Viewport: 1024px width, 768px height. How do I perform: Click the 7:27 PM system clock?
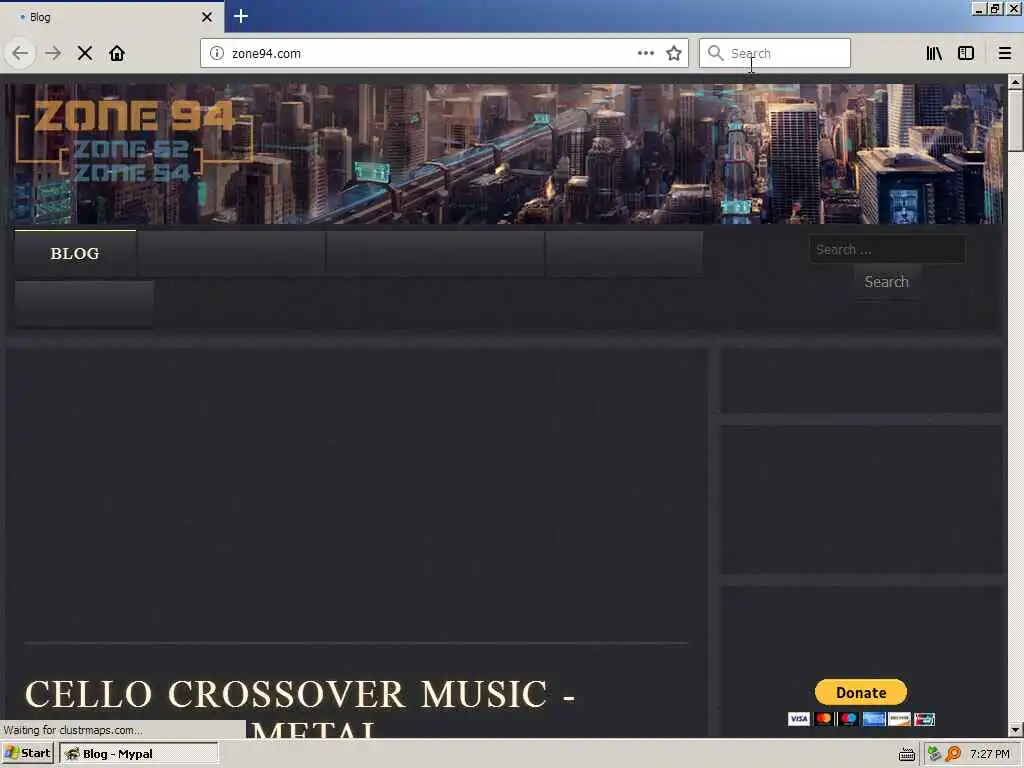click(989, 754)
